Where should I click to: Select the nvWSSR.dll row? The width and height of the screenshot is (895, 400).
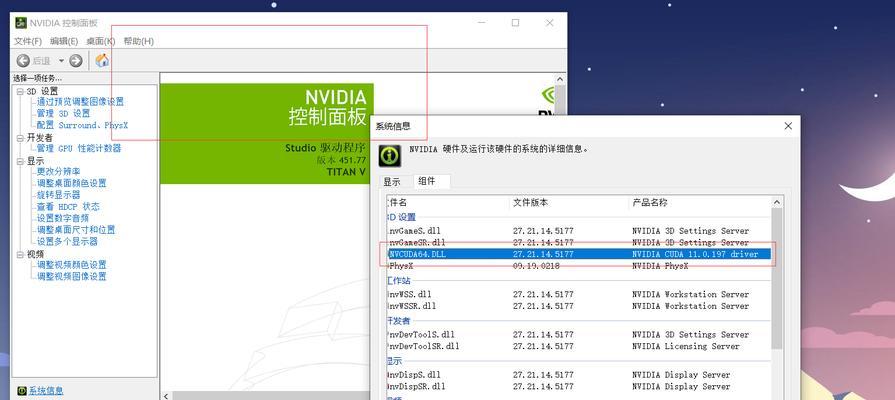coord(579,306)
